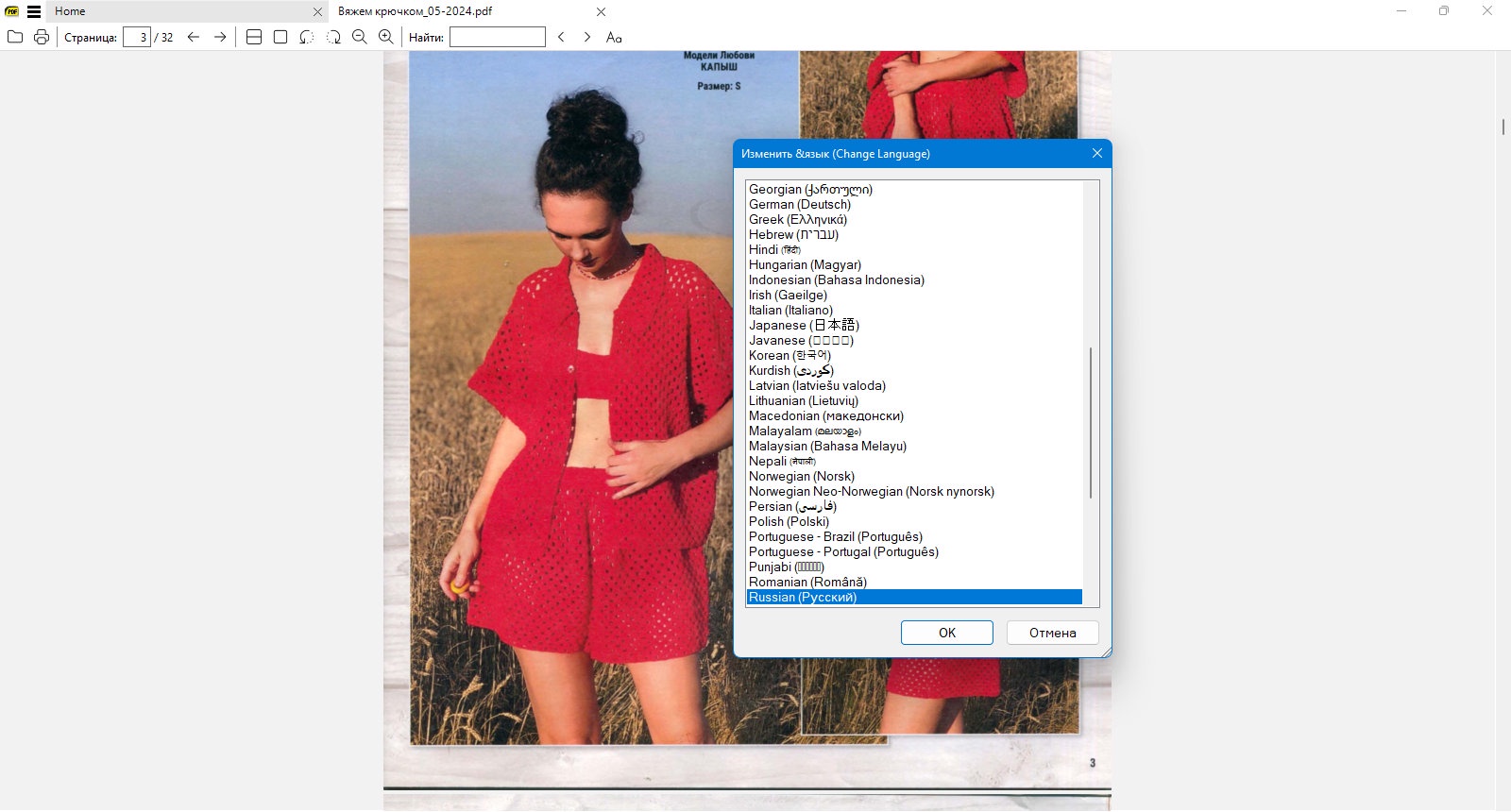Image resolution: width=1511 pixels, height=812 pixels.
Task: Click the Отмена cancel button
Action: pos(1053,633)
